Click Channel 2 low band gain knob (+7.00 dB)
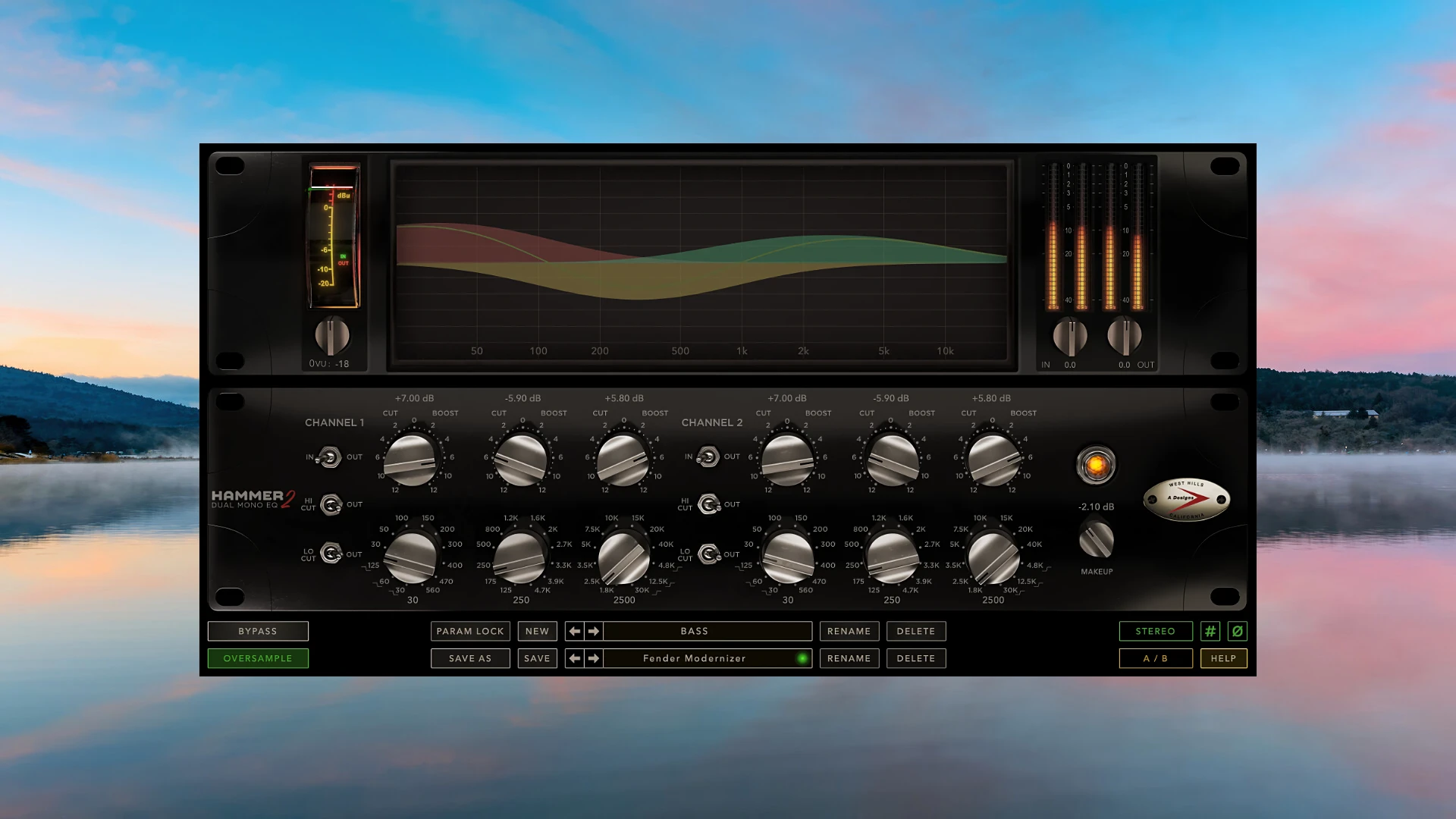The width and height of the screenshot is (1456, 819). 787,460
